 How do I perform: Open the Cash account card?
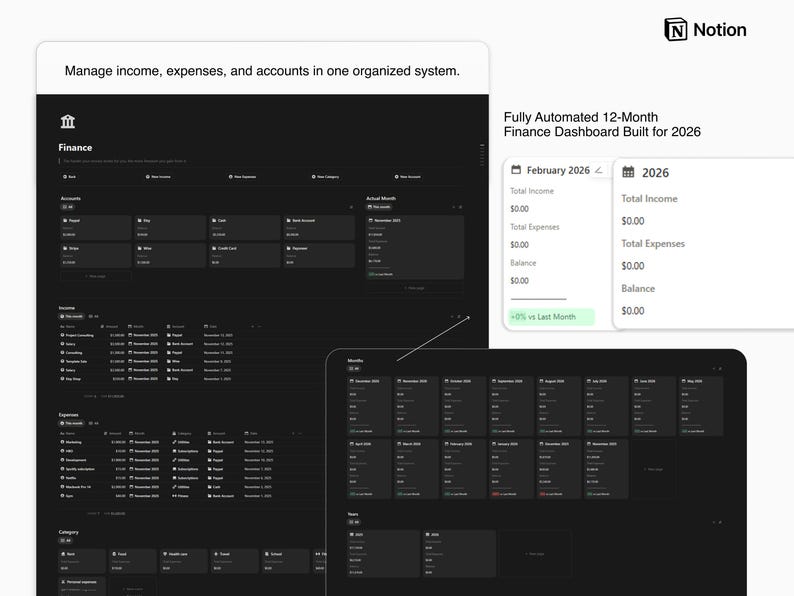pyautogui.click(x=245, y=227)
